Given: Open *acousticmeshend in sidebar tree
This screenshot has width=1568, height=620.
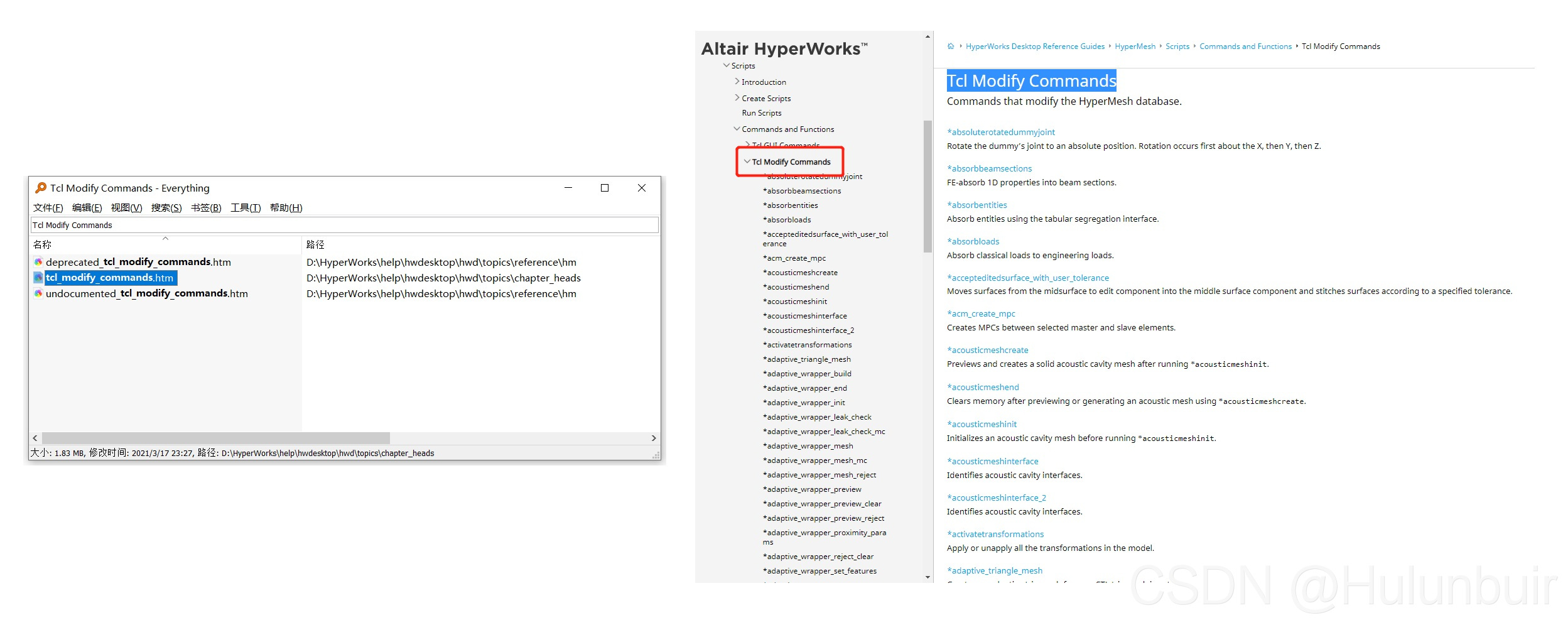Looking at the screenshot, I should pos(796,287).
